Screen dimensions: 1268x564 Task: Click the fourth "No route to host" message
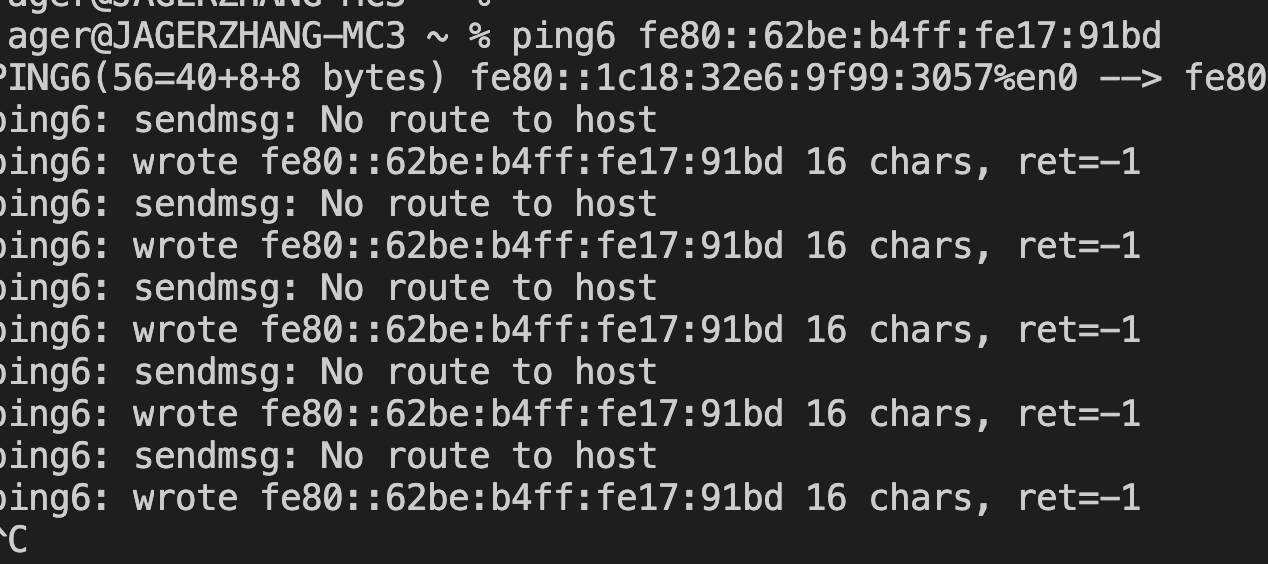pyautogui.click(x=488, y=372)
